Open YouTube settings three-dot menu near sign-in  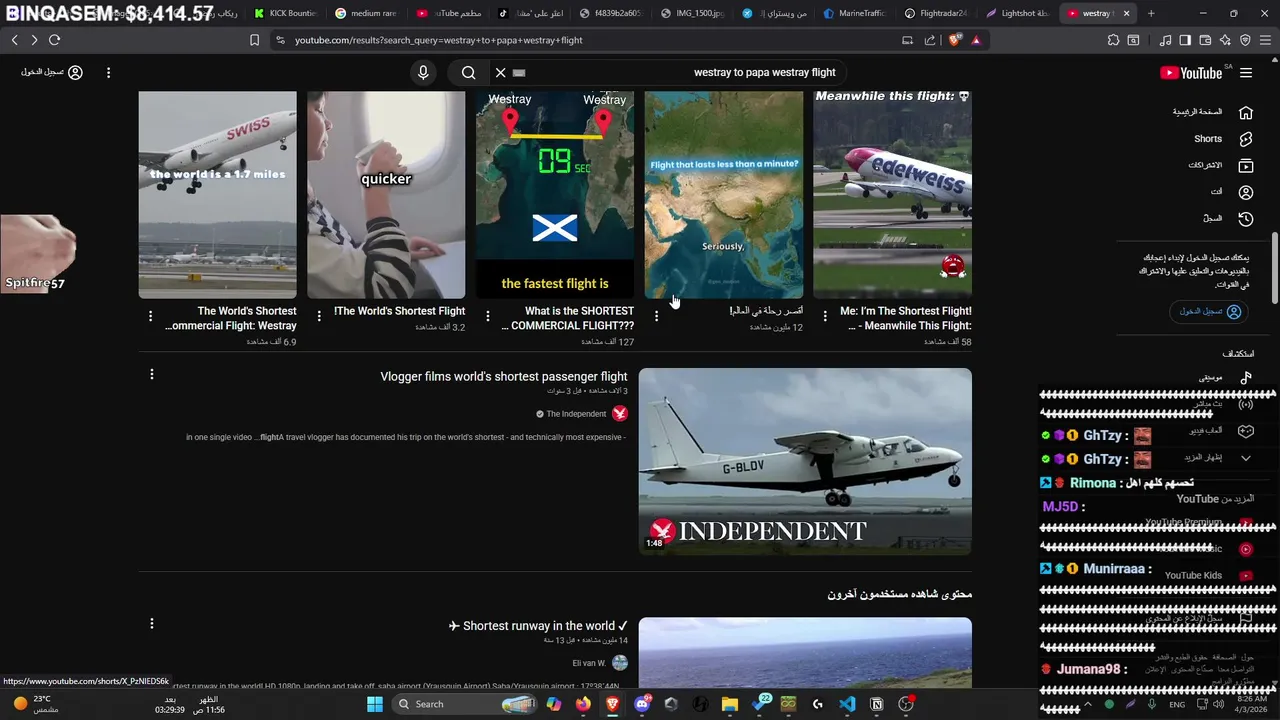click(x=108, y=72)
